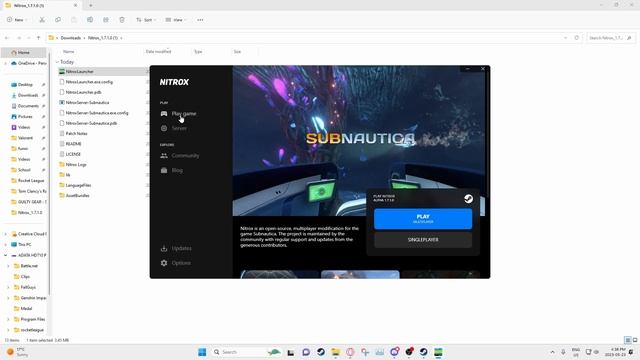Refresh the Explorer folder view
Screen dimensions: 640x360
pyautogui.click(x=576, y=38)
